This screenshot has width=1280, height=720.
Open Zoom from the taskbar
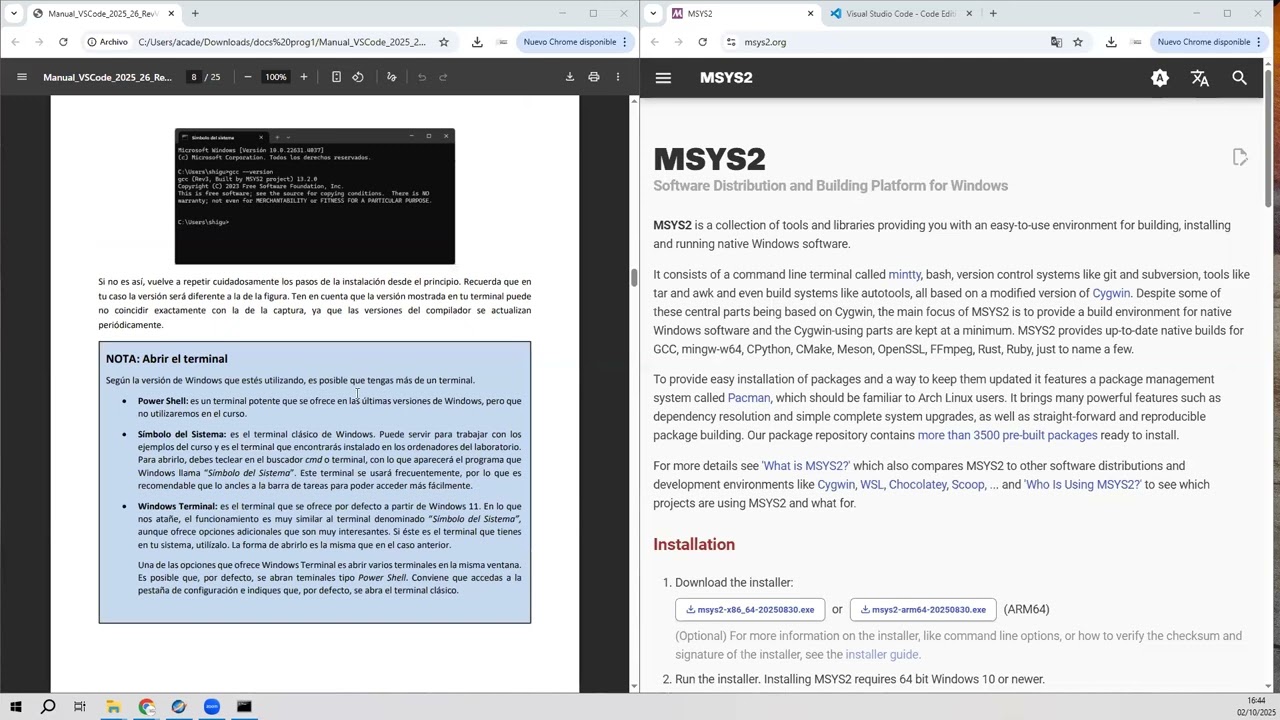pos(211,707)
